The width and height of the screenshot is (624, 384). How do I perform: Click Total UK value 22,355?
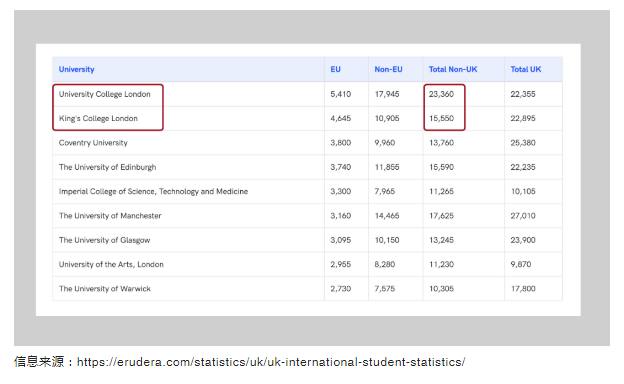(x=523, y=94)
